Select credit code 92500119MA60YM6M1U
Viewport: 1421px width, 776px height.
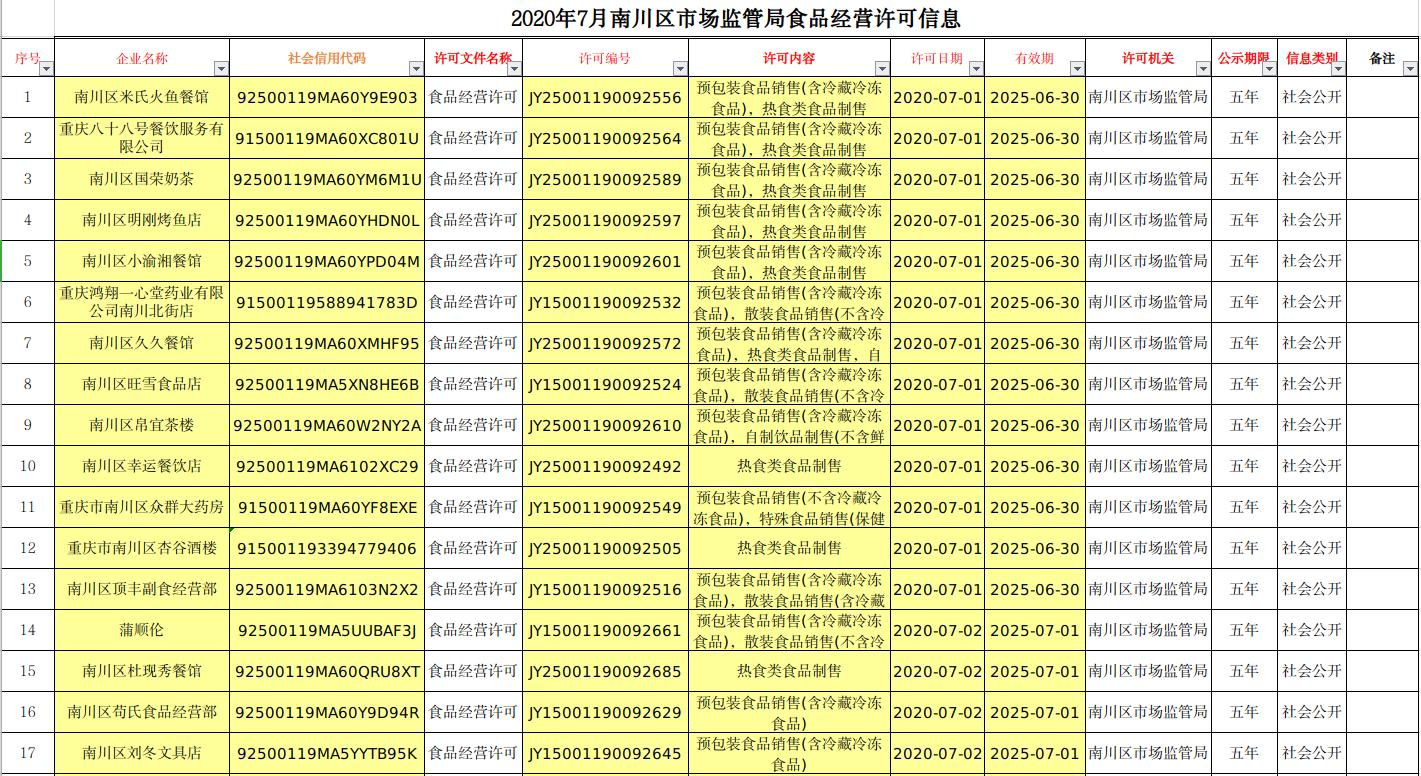327,179
